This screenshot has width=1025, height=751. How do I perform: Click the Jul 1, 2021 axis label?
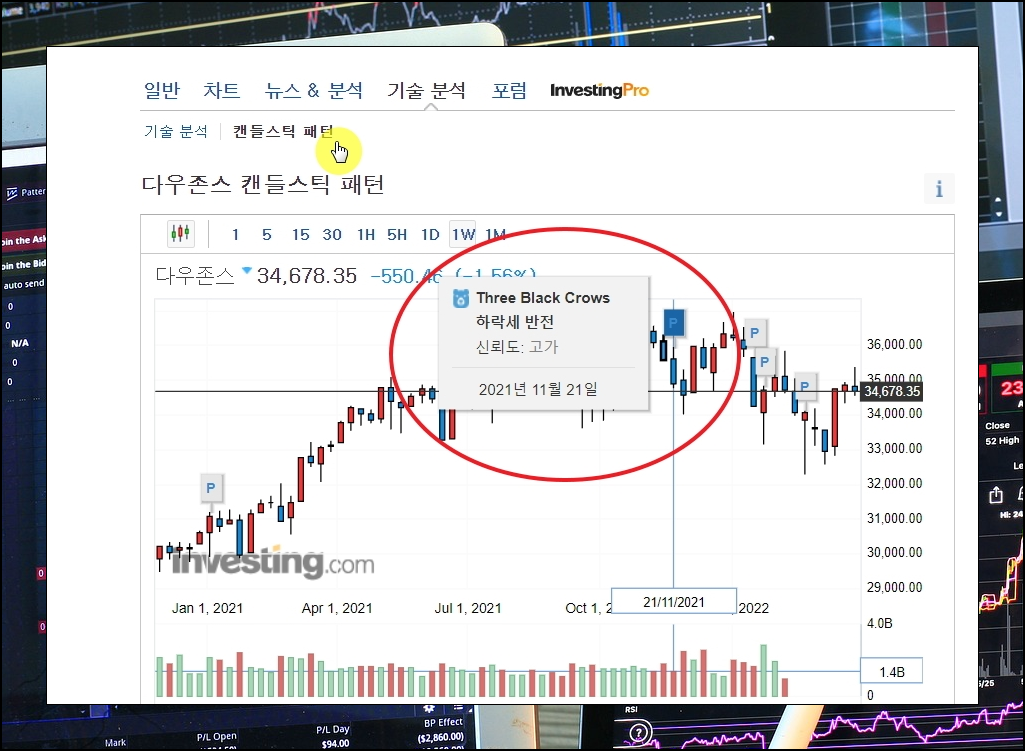[x=468, y=608]
